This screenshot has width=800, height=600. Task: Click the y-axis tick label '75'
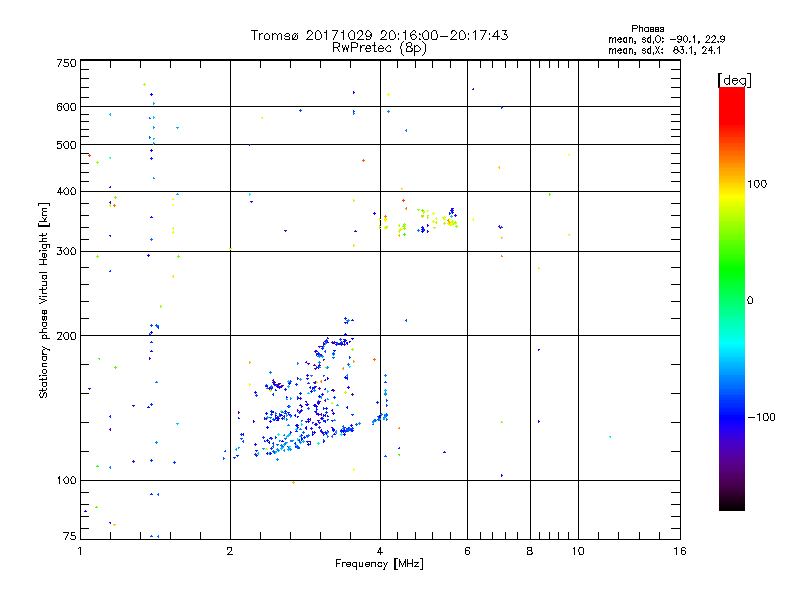(70, 536)
